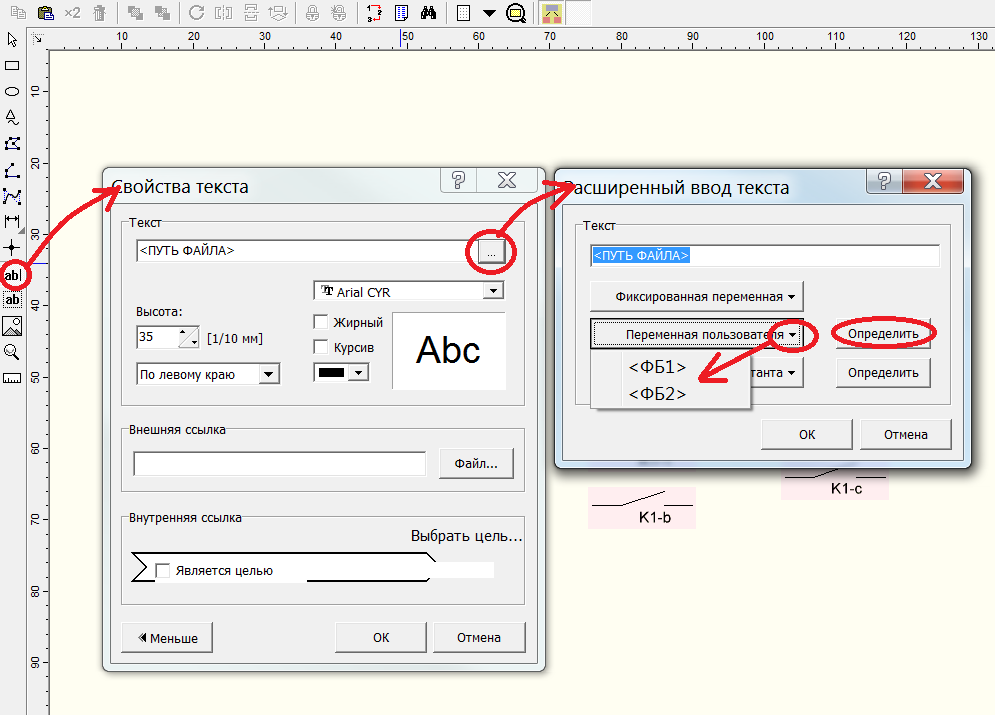Screen dimensions: 995x715
Task: Select the dimension measurement tool
Action: (x=12, y=220)
